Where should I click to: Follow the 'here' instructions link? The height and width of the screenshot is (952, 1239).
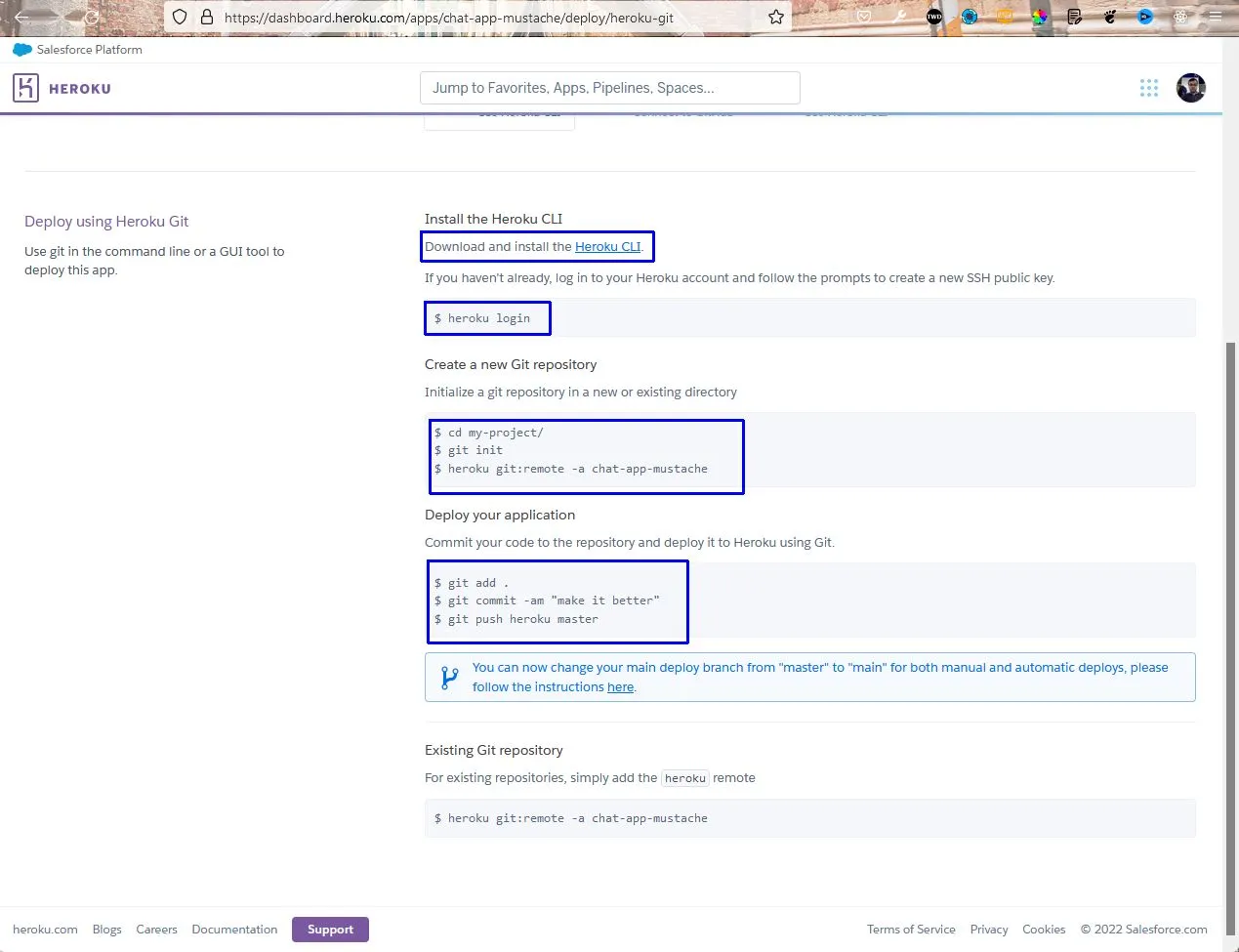(620, 687)
